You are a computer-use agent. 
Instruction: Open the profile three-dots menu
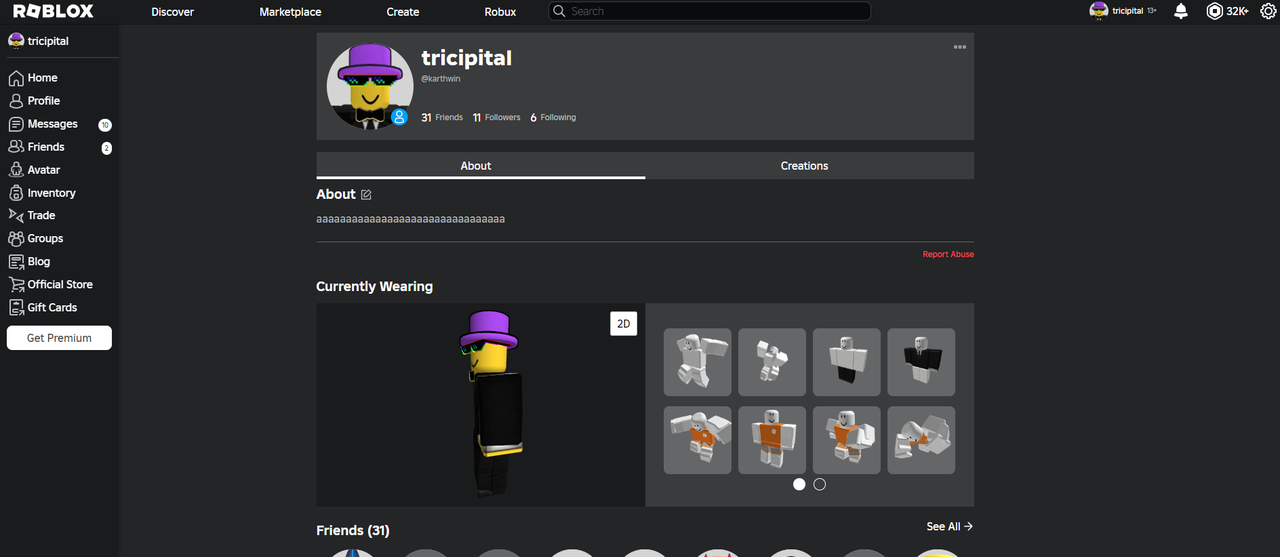click(960, 47)
